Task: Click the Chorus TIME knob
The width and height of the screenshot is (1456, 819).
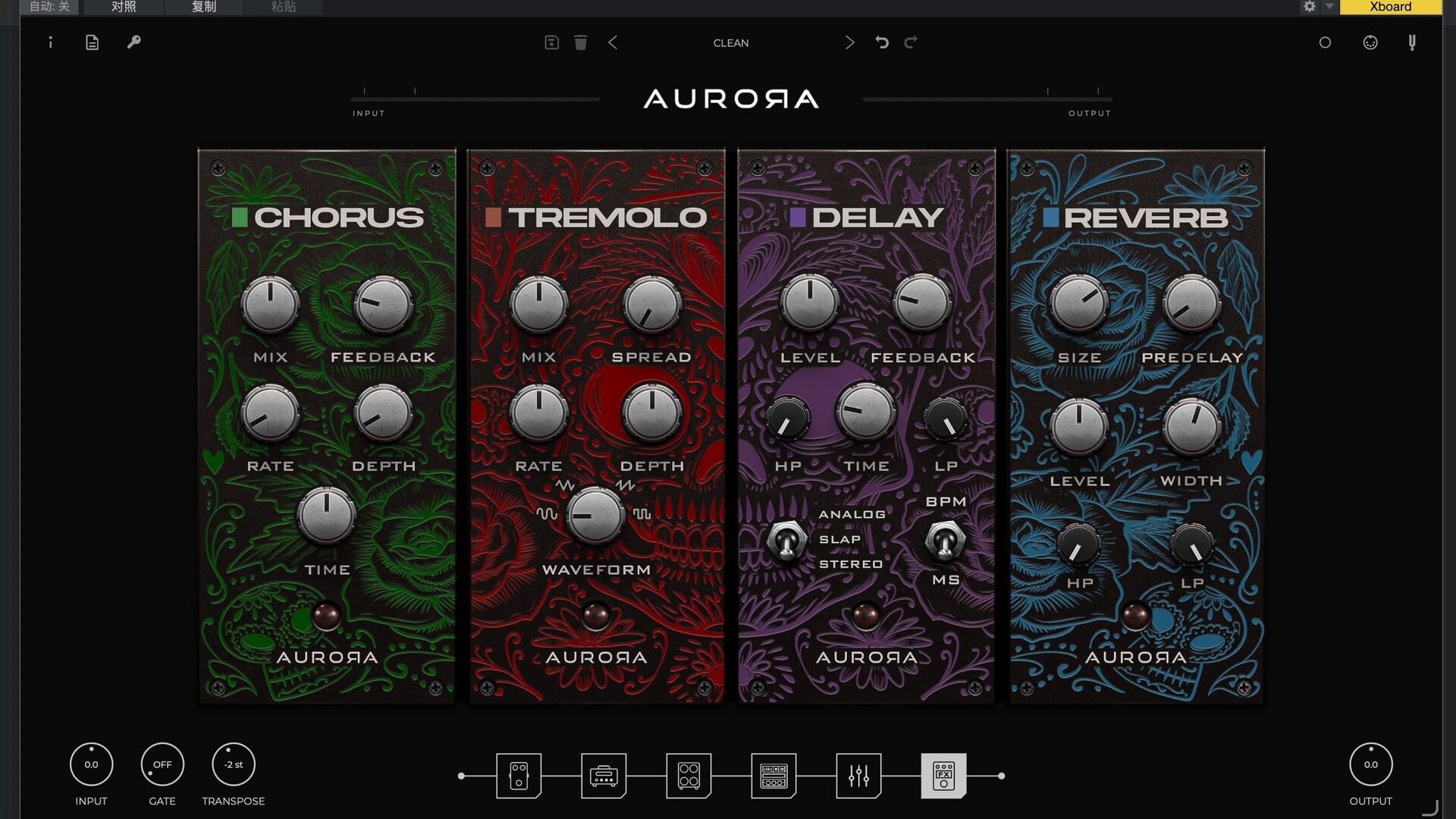Action: pyautogui.click(x=327, y=516)
